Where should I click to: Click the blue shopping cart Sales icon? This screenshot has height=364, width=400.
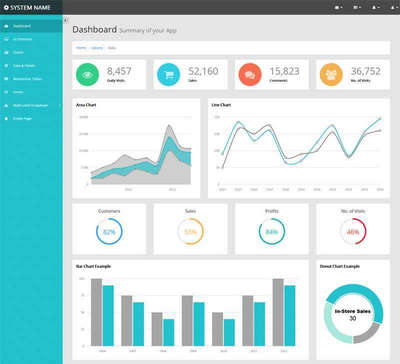(x=169, y=75)
